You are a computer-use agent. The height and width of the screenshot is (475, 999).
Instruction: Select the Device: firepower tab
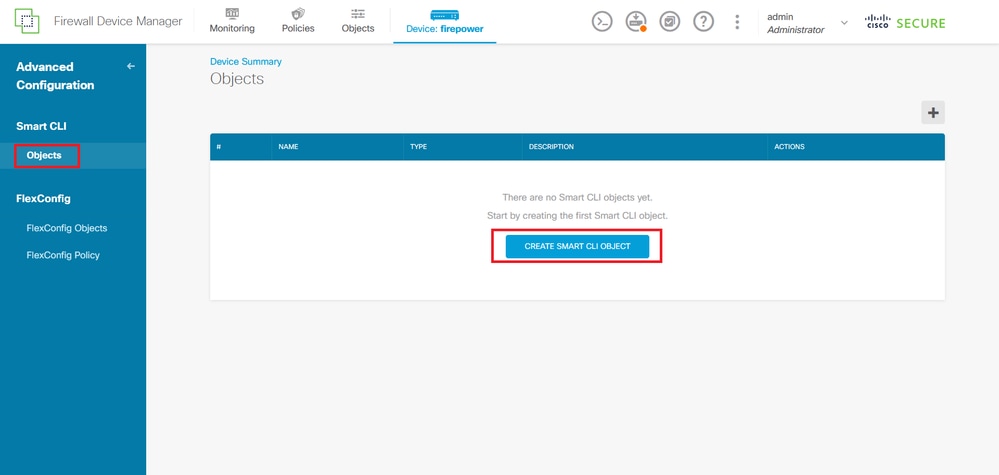tap(445, 22)
